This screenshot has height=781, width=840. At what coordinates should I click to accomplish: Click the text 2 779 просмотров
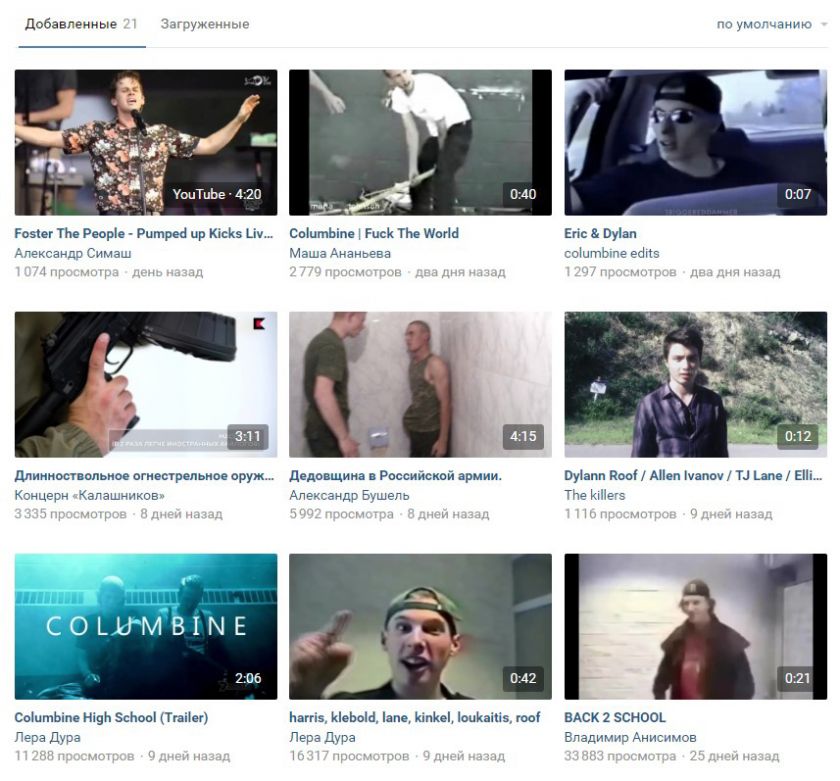[346, 272]
